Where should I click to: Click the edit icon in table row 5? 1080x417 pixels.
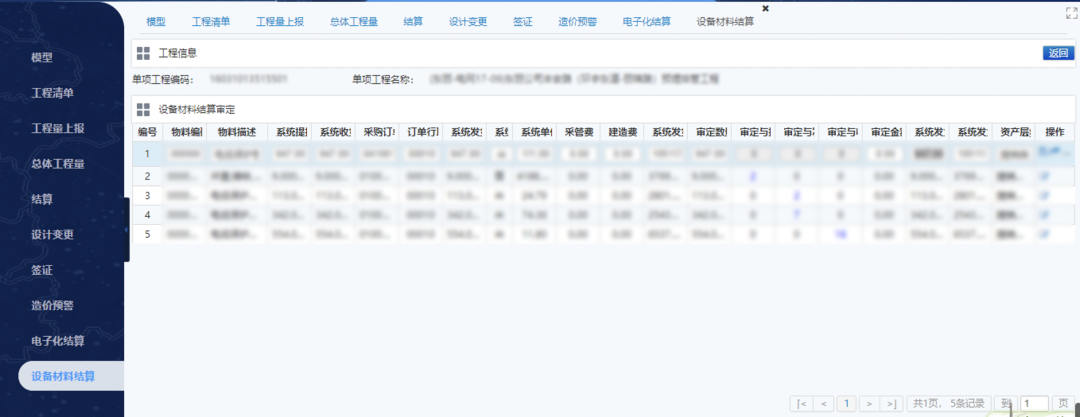coord(1044,234)
